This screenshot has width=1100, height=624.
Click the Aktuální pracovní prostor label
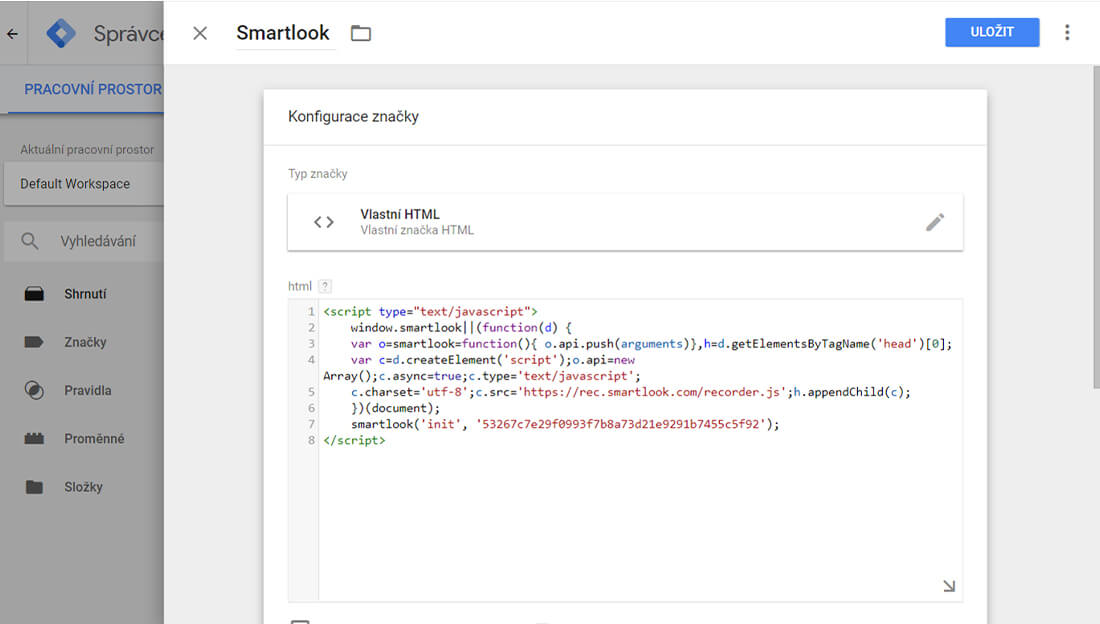[x=87, y=150]
